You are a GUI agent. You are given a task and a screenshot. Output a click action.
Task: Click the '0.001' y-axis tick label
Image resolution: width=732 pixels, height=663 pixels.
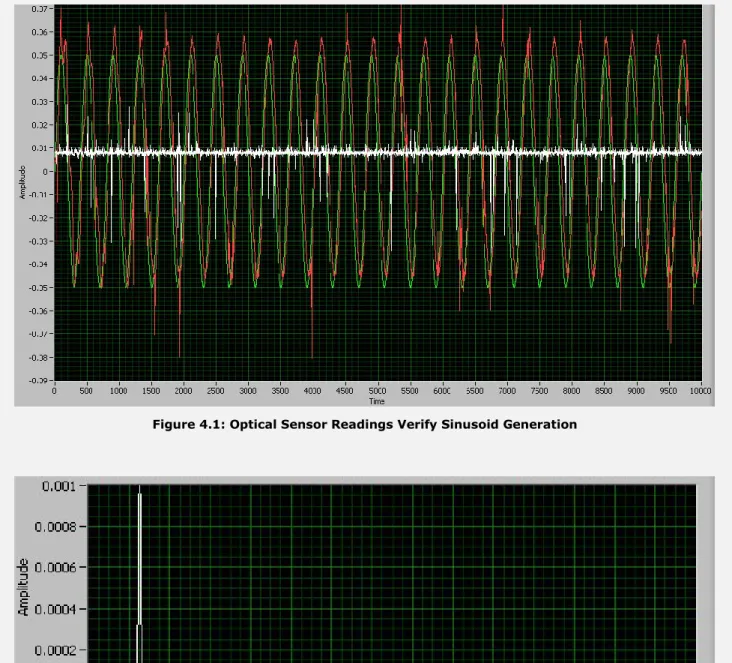pyautogui.click(x=59, y=487)
